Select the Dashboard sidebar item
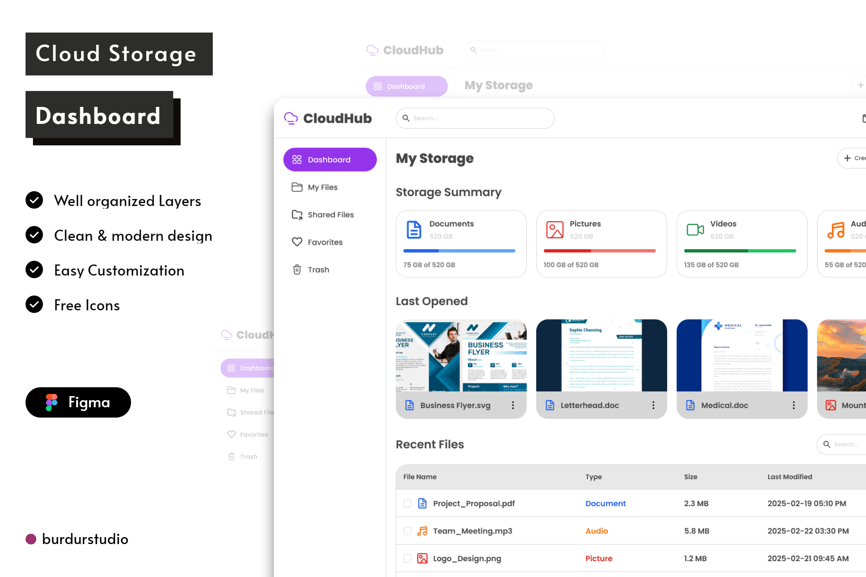The height and width of the screenshot is (577, 866). (x=330, y=160)
